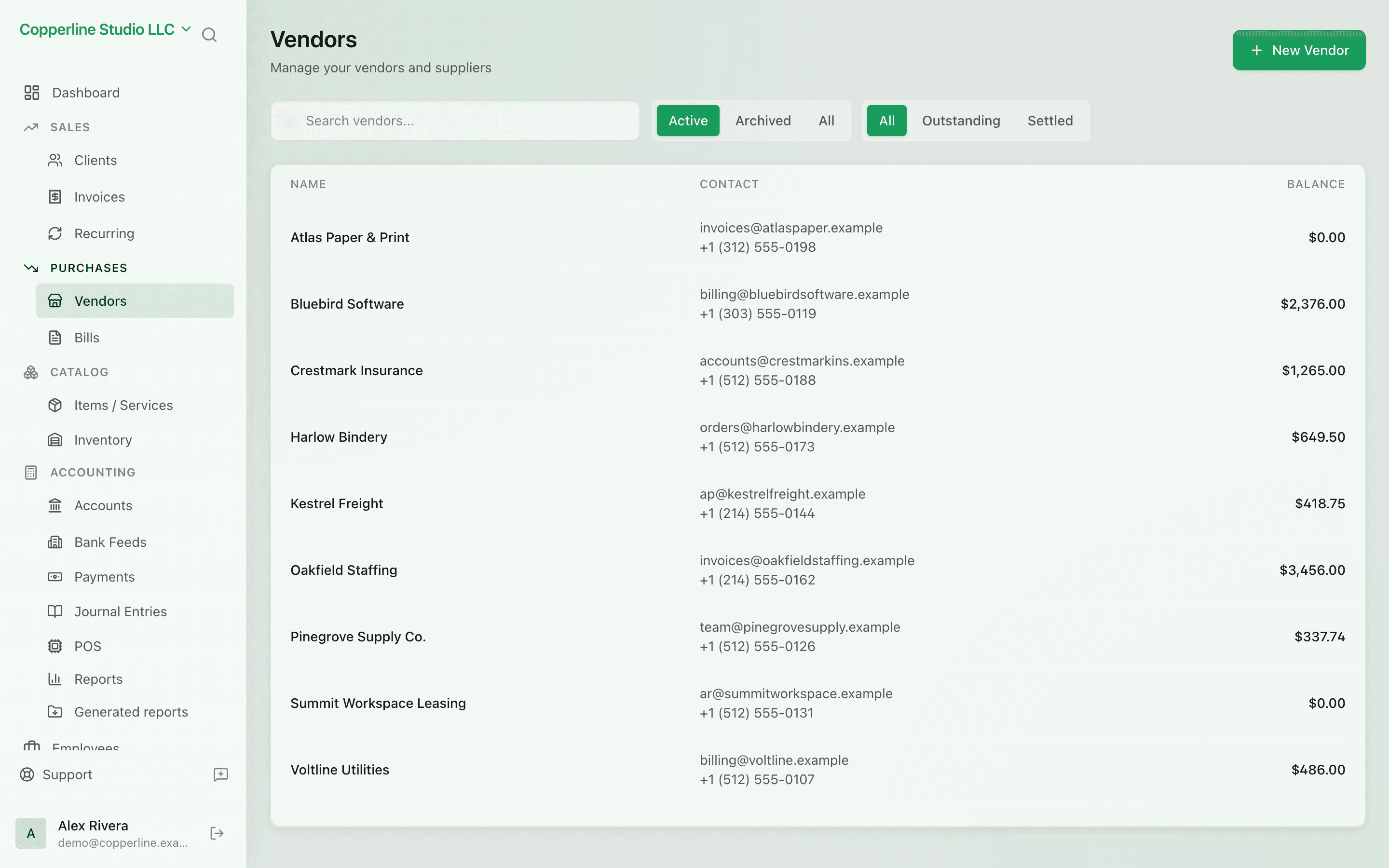The image size is (1389, 868).
Task: Click the feedback message icon beside Support
Action: [x=221, y=774]
